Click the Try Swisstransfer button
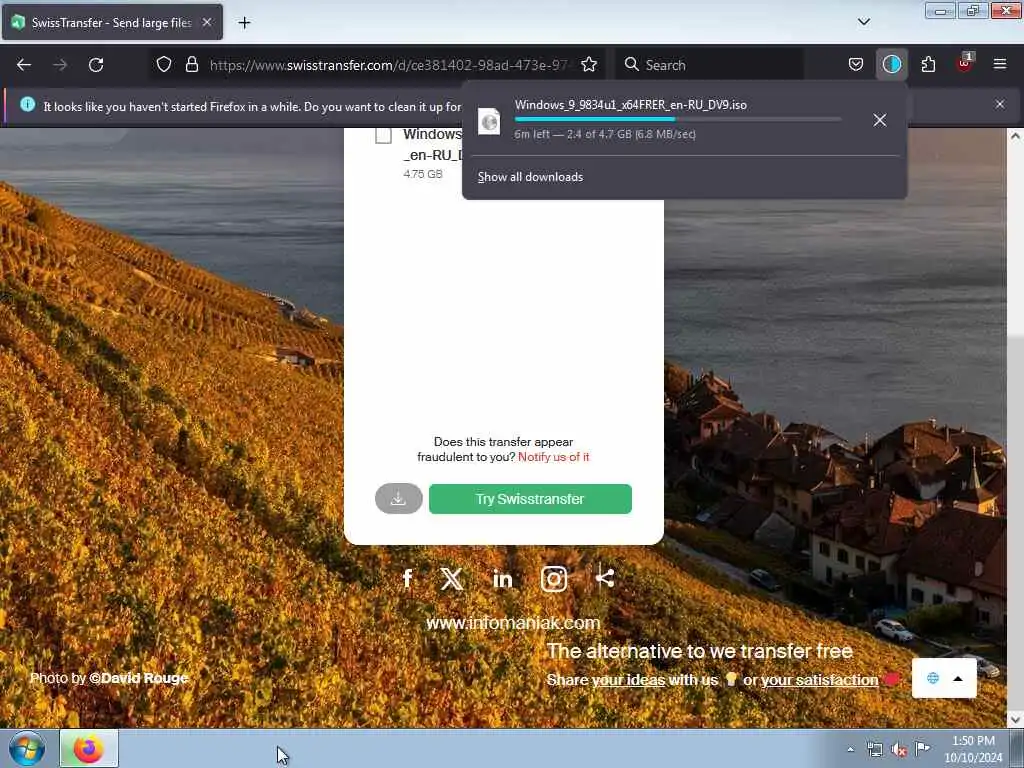 coord(530,499)
